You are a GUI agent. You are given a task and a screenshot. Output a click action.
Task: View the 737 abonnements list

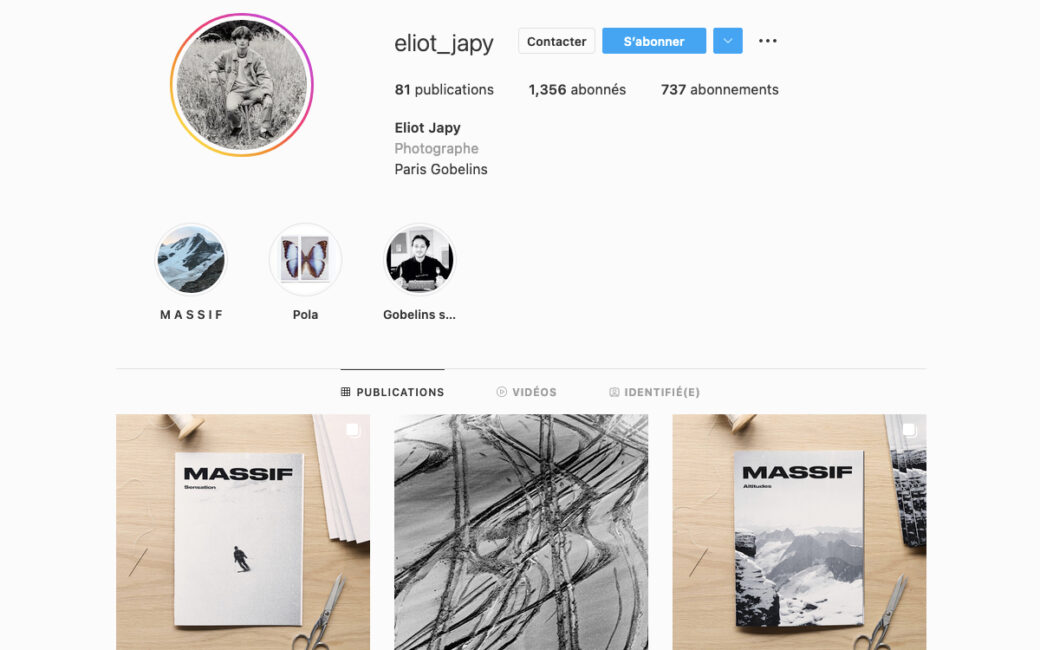720,90
